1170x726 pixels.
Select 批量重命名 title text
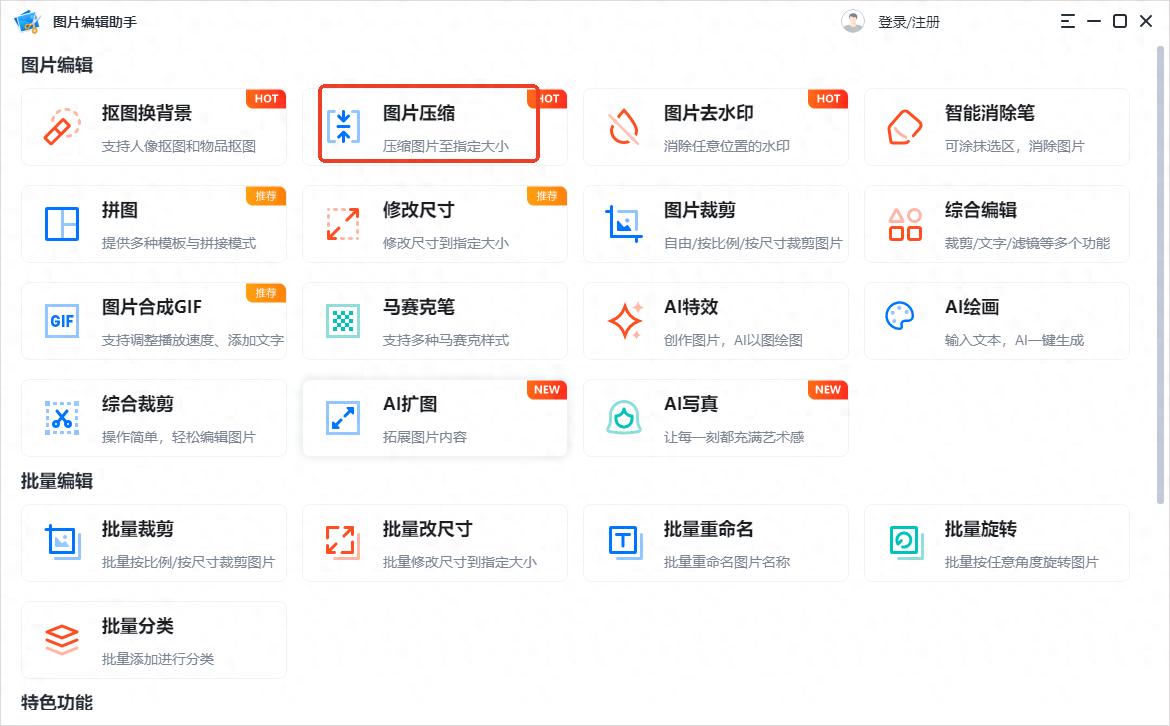(x=709, y=530)
